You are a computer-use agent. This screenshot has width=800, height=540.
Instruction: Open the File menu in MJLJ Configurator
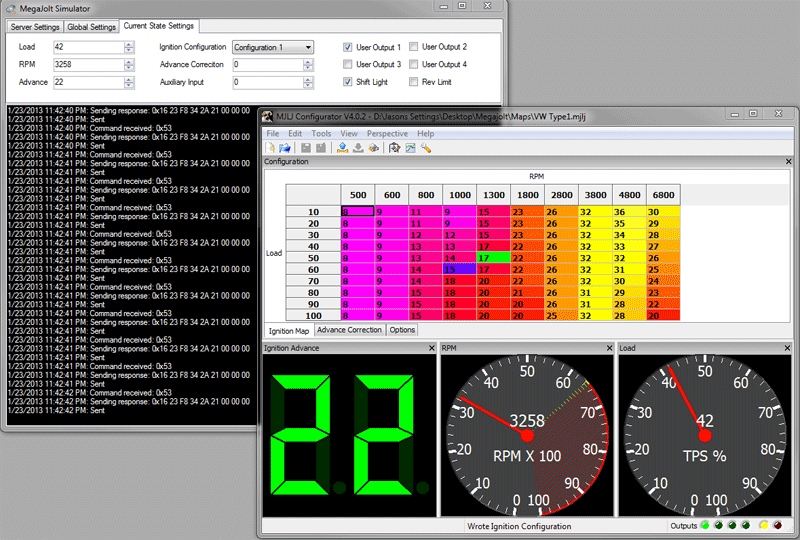coord(273,133)
